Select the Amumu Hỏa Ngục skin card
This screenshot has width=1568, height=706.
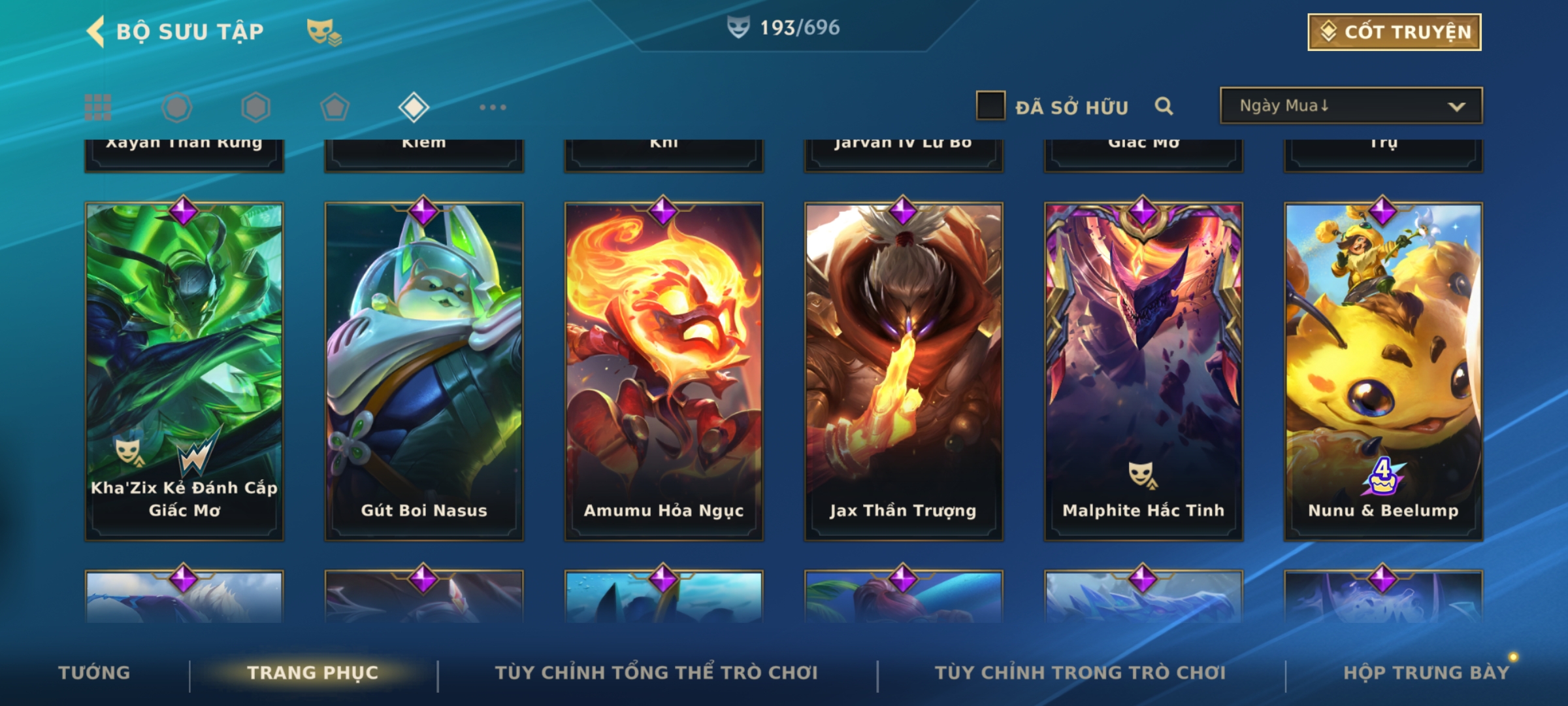(664, 371)
